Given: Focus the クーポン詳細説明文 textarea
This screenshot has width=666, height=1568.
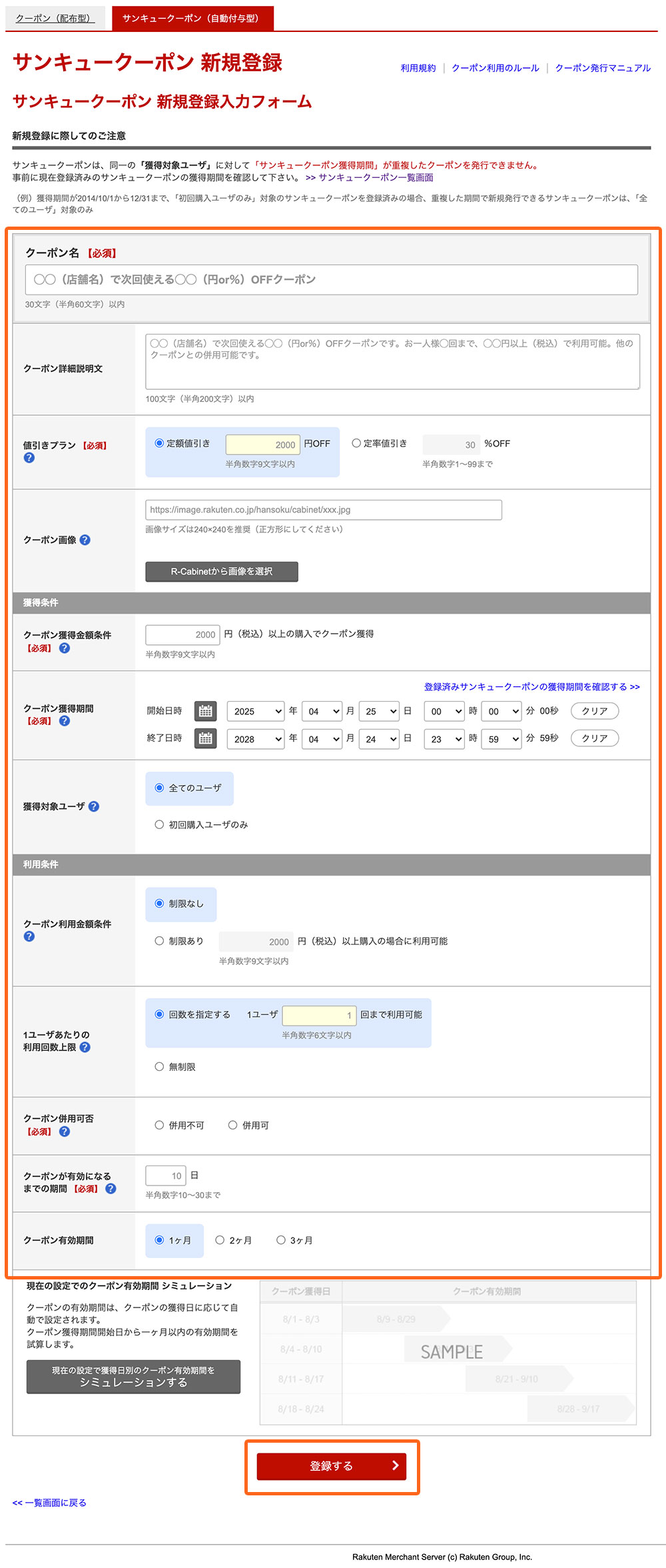Looking at the screenshot, I should pyautogui.click(x=393, y=362).
